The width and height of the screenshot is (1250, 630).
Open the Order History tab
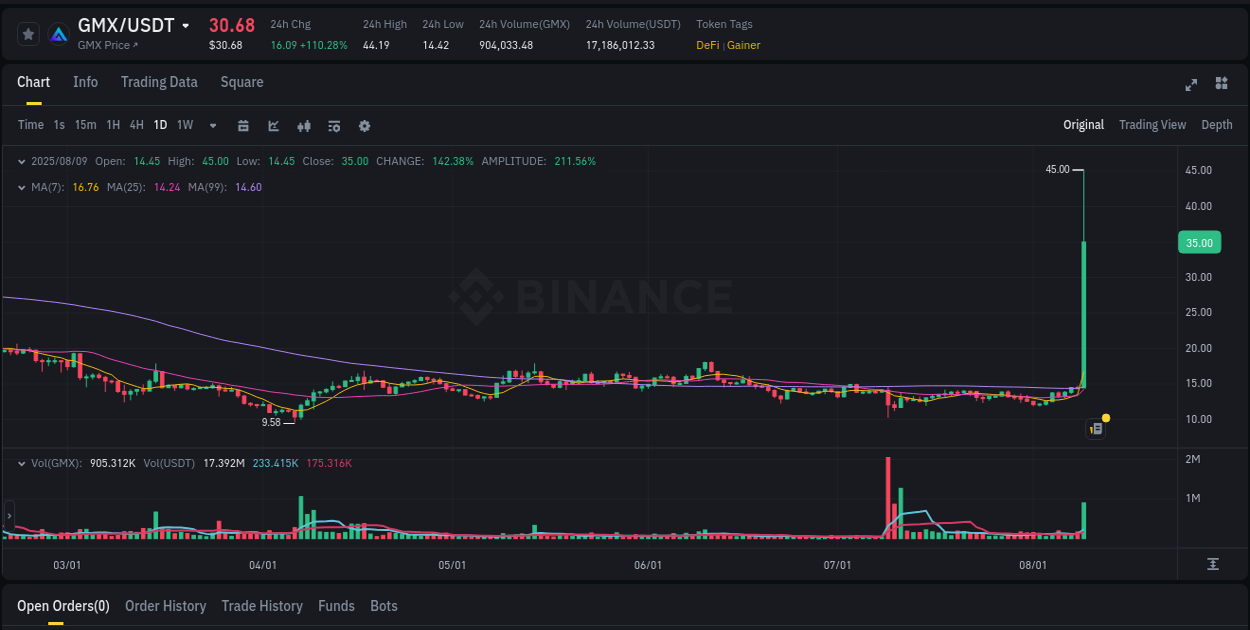165,606
